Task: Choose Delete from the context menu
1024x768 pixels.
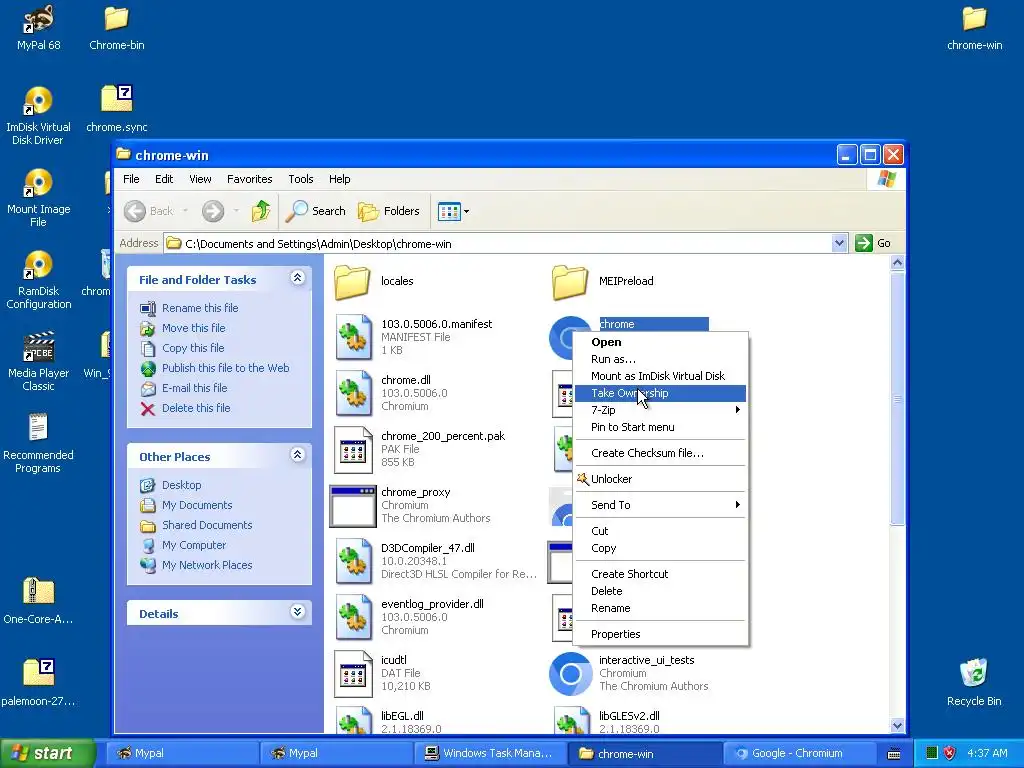Action: 660,591
